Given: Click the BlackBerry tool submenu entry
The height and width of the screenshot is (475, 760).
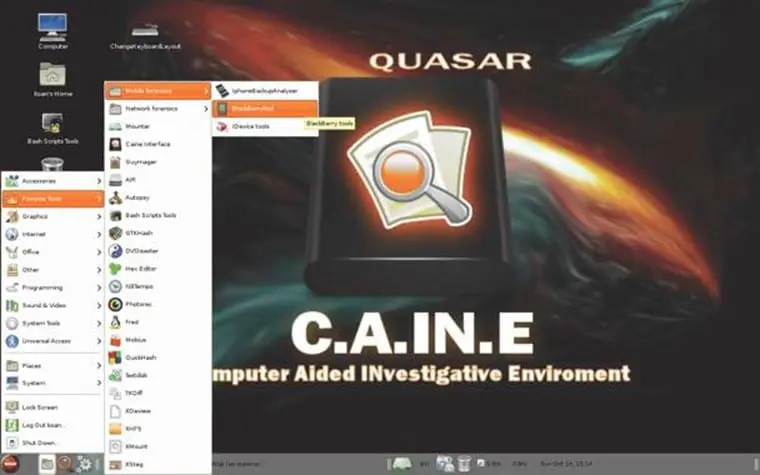Looking at the screenshot, I should pyautogui.click(x=262, y=108).
